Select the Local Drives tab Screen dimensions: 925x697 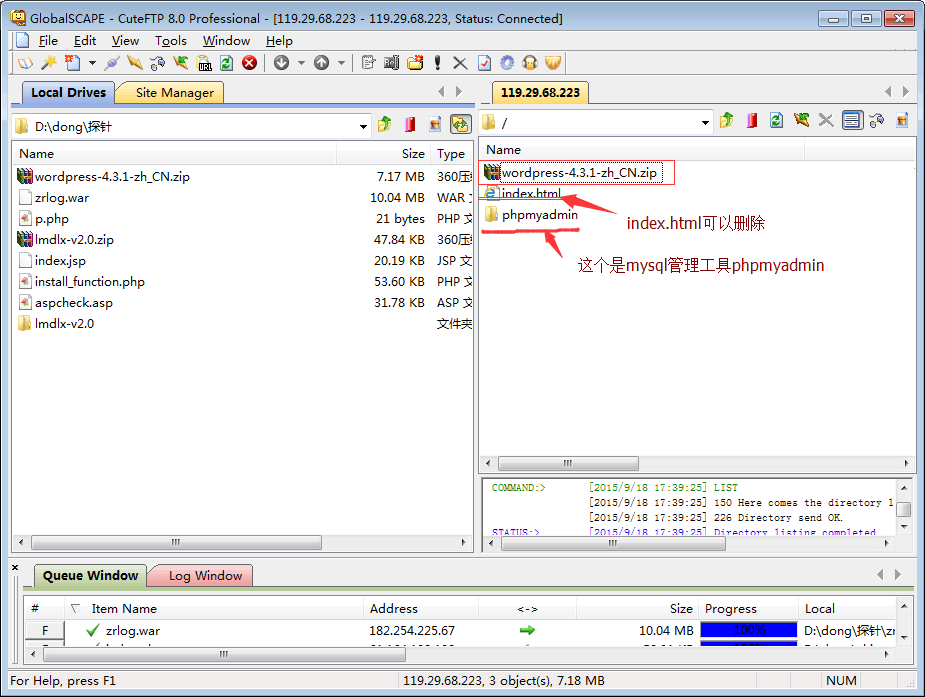pyautogui.click(x=68, y=93)
